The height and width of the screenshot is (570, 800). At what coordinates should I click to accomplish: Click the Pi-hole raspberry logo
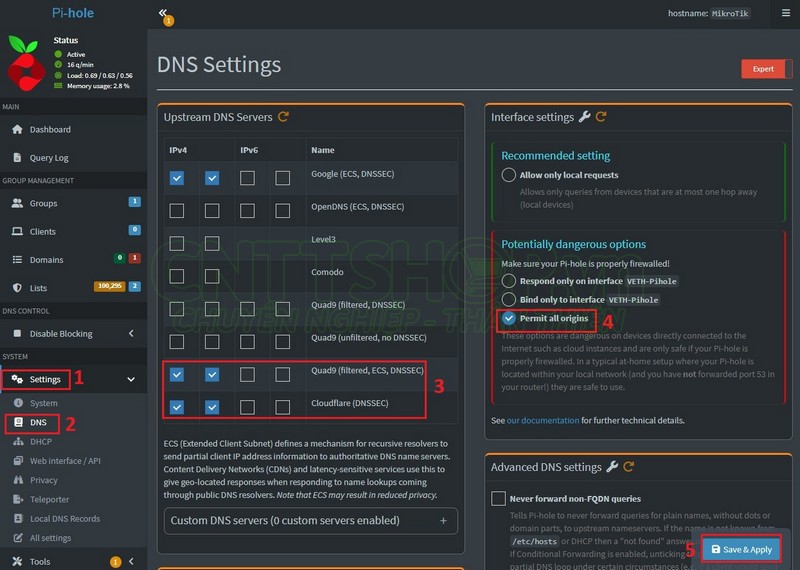[26, 65]
